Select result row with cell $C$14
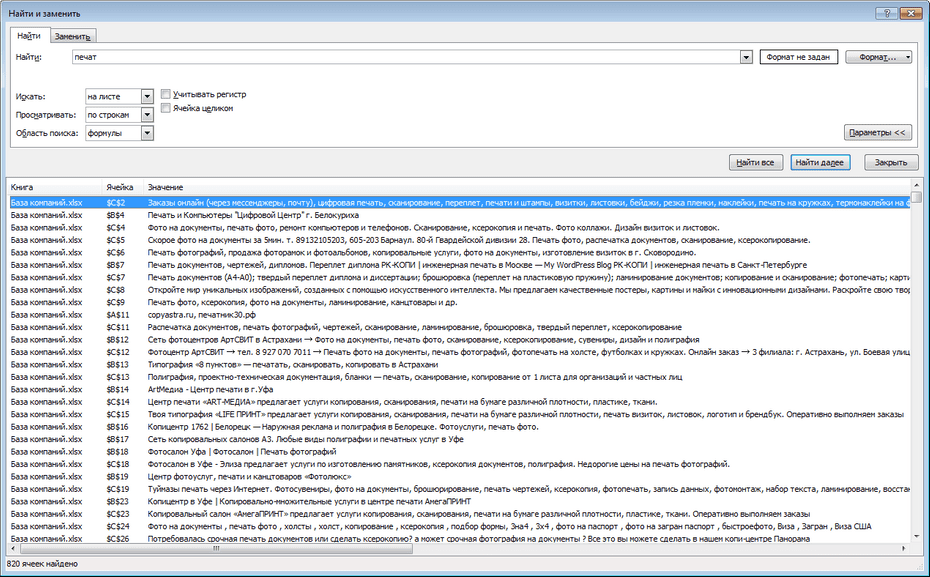This screenshot has height=577, width=930. pos(459,402)
